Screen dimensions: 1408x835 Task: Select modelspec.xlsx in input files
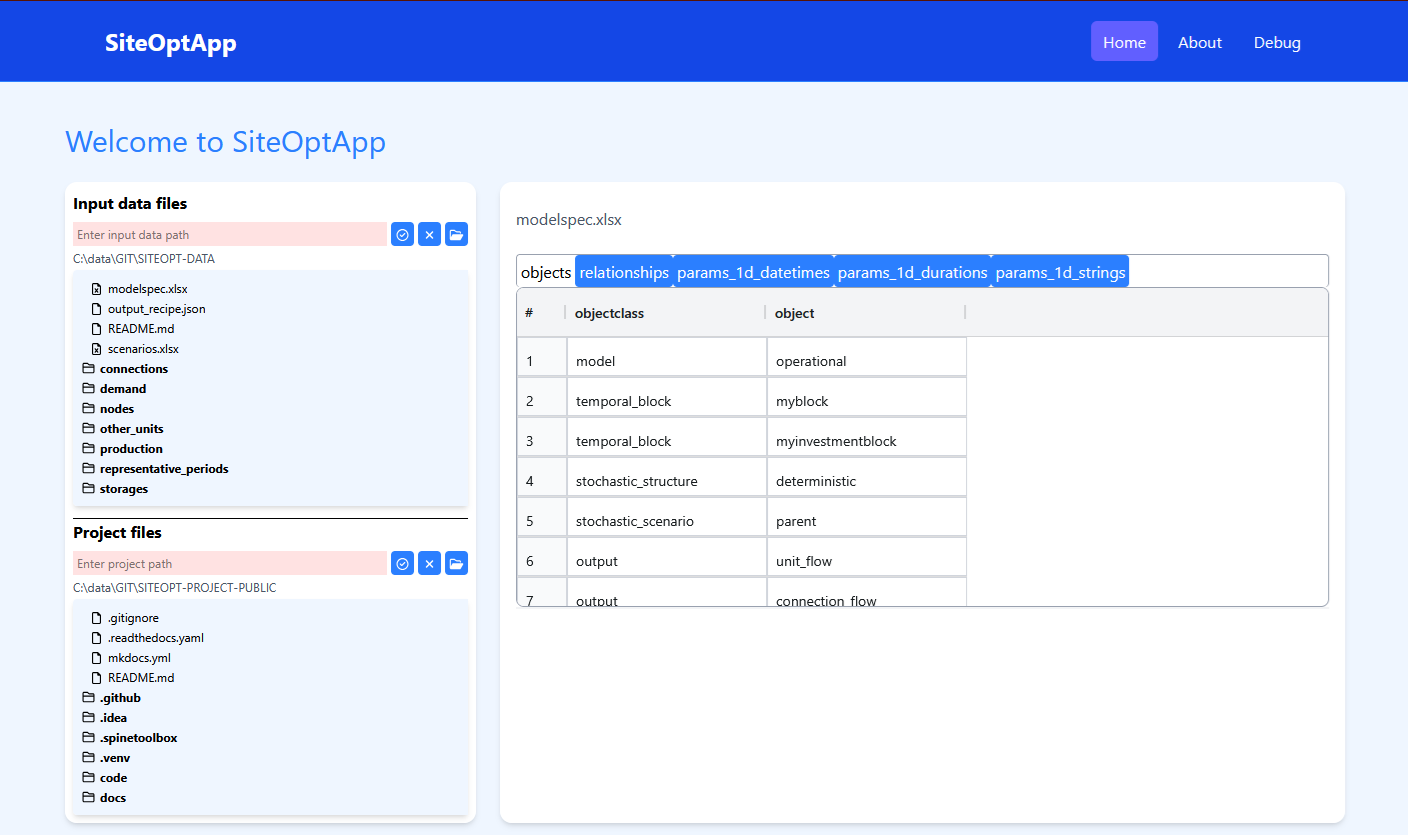click(147, 289)
